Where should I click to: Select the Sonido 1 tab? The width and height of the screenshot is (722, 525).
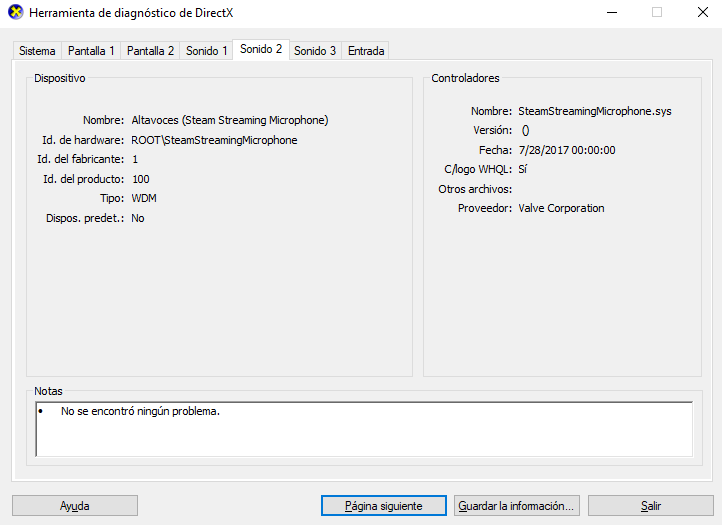[206, 51]
